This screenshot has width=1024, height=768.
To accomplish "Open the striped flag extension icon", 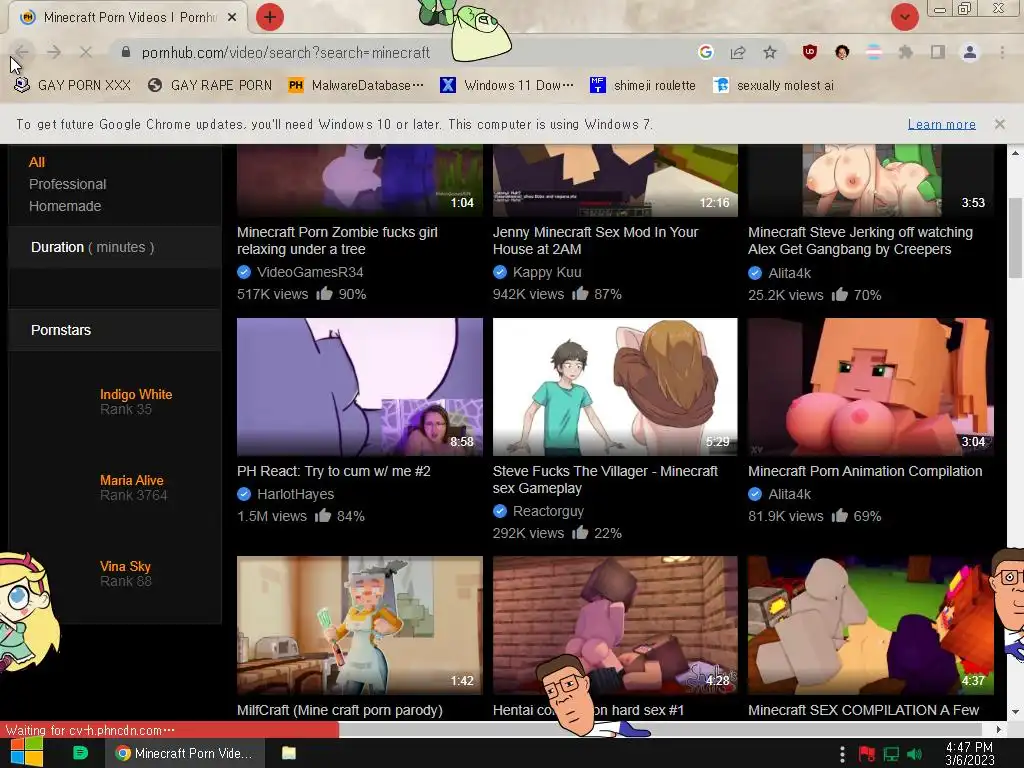I will tap(874, 52).
